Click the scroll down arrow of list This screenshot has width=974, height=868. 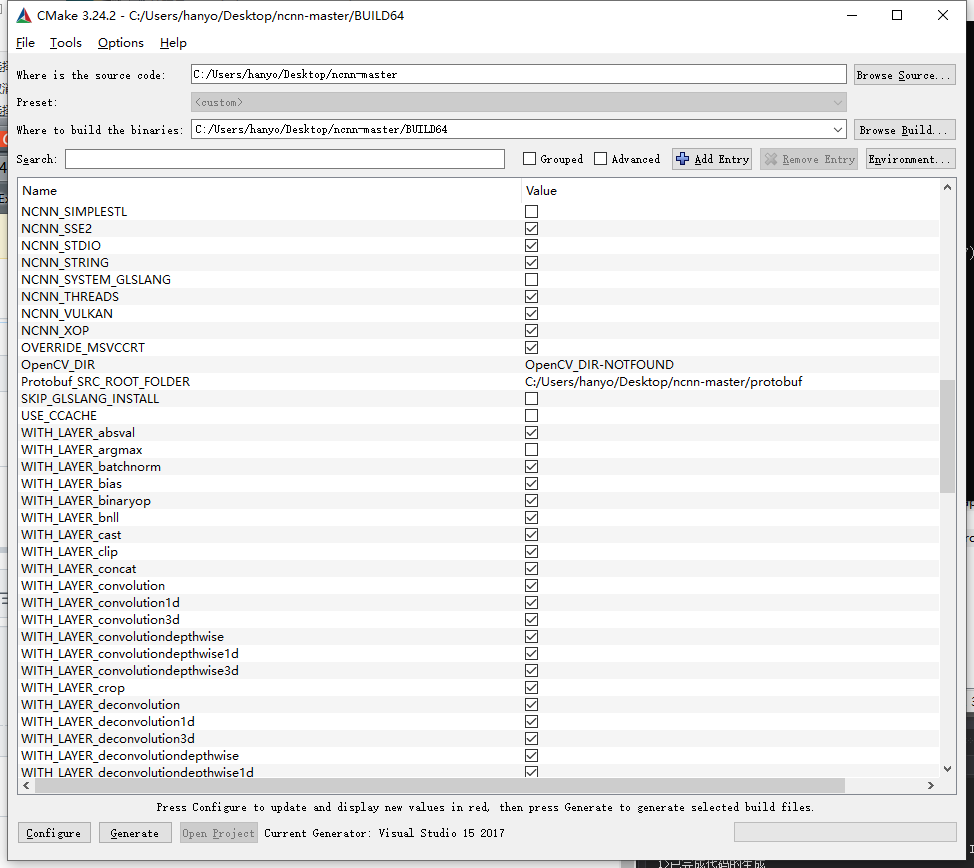point(947,769)
